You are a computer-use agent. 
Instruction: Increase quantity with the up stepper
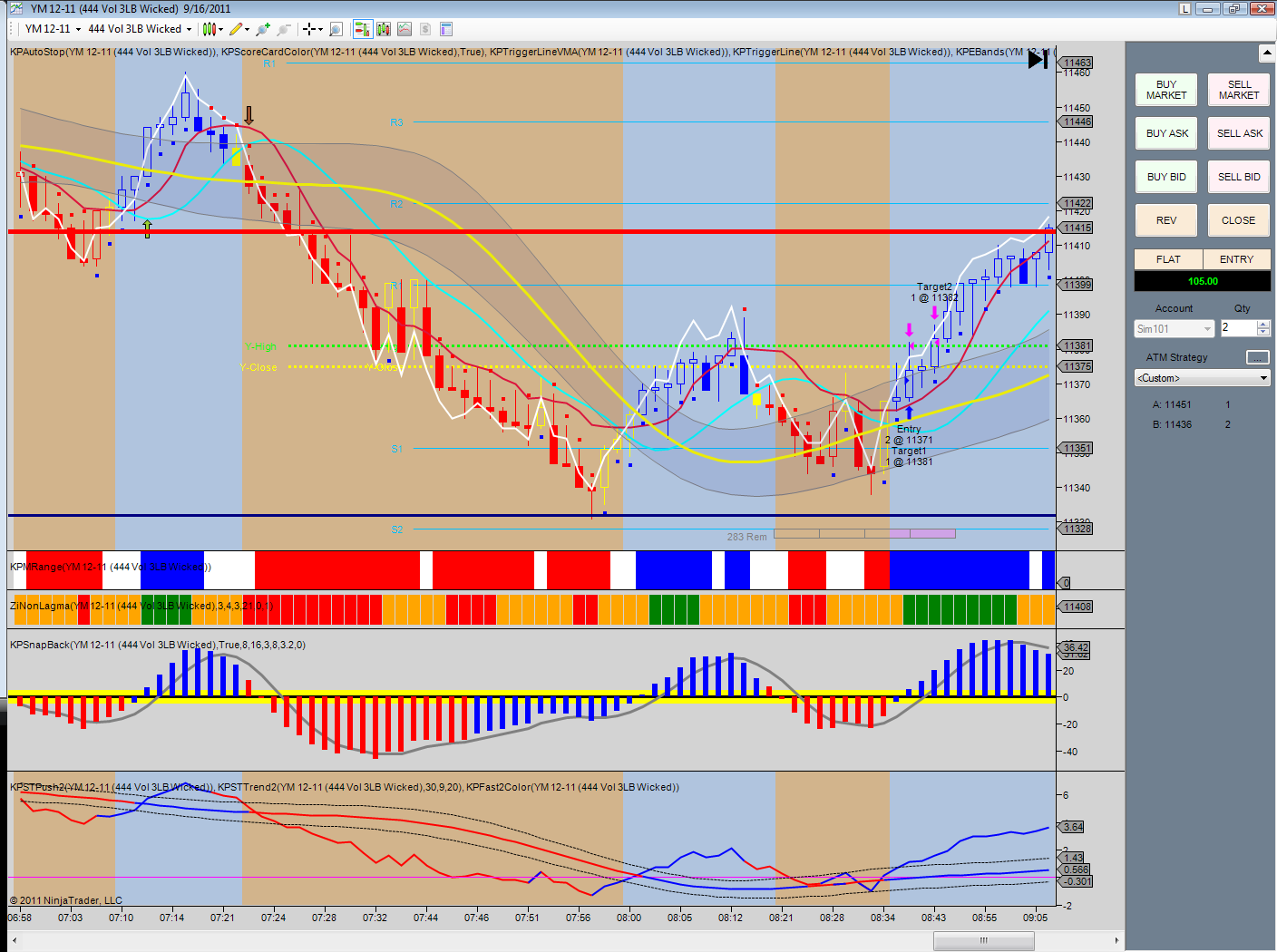[x=1263, y=324]
